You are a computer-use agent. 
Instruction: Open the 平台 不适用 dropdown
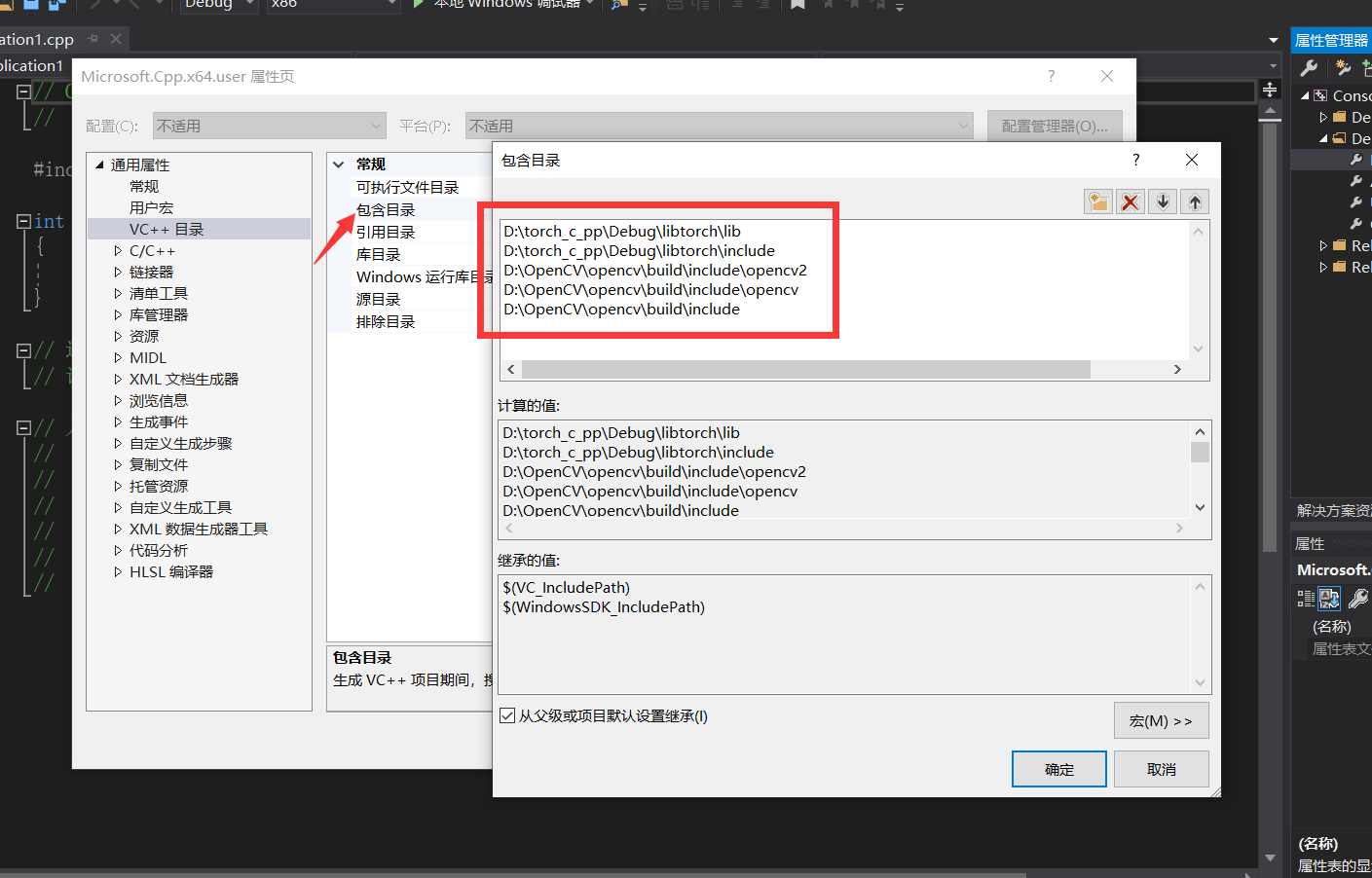719,126
